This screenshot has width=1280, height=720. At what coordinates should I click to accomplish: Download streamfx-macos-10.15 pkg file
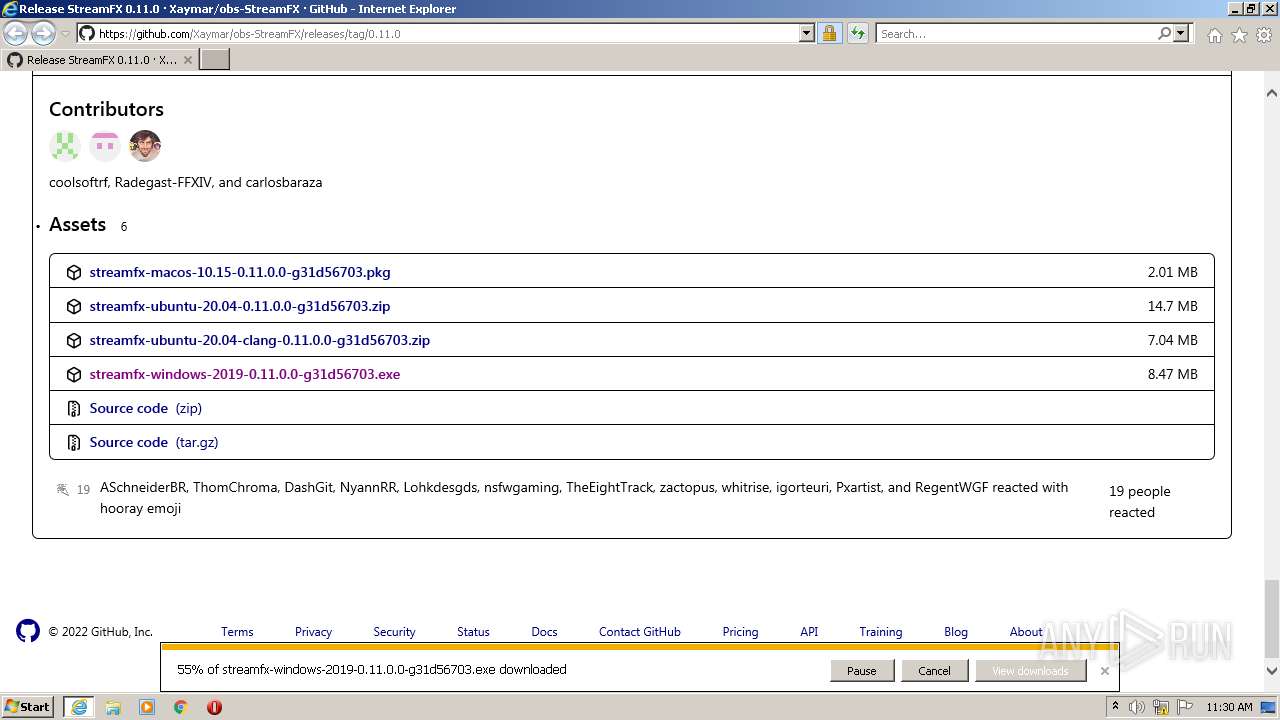240,272
